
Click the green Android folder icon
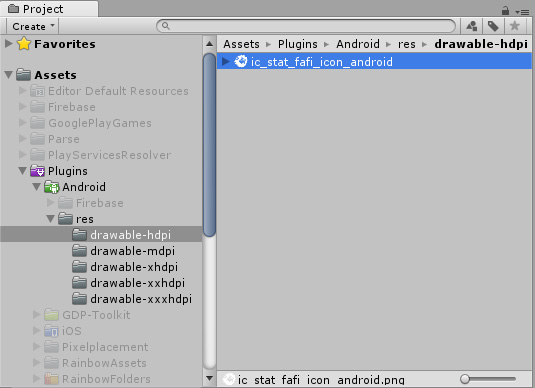click(x=52, y=187)
